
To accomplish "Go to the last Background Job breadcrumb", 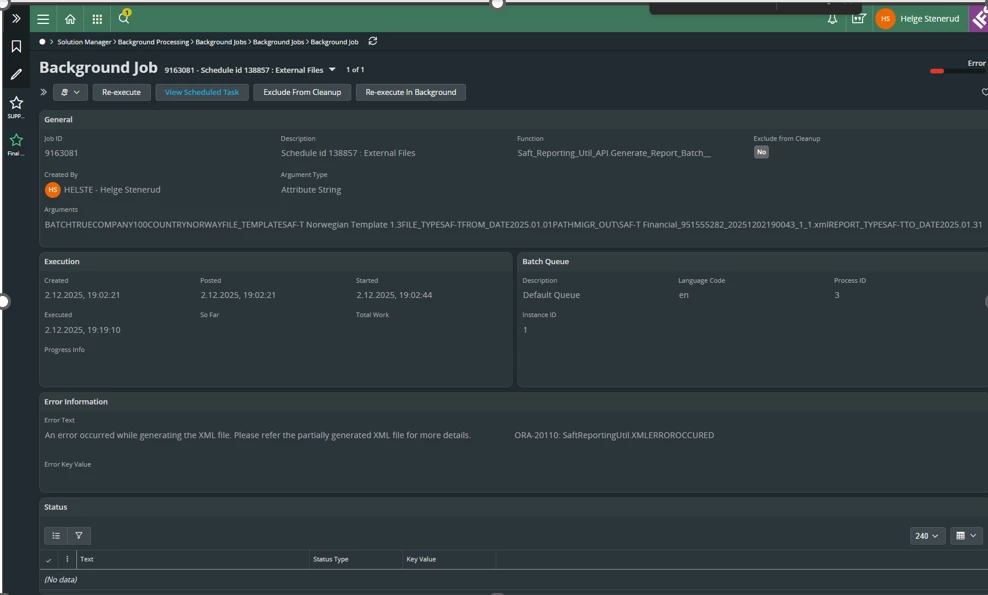I will [x=335, y=42].
